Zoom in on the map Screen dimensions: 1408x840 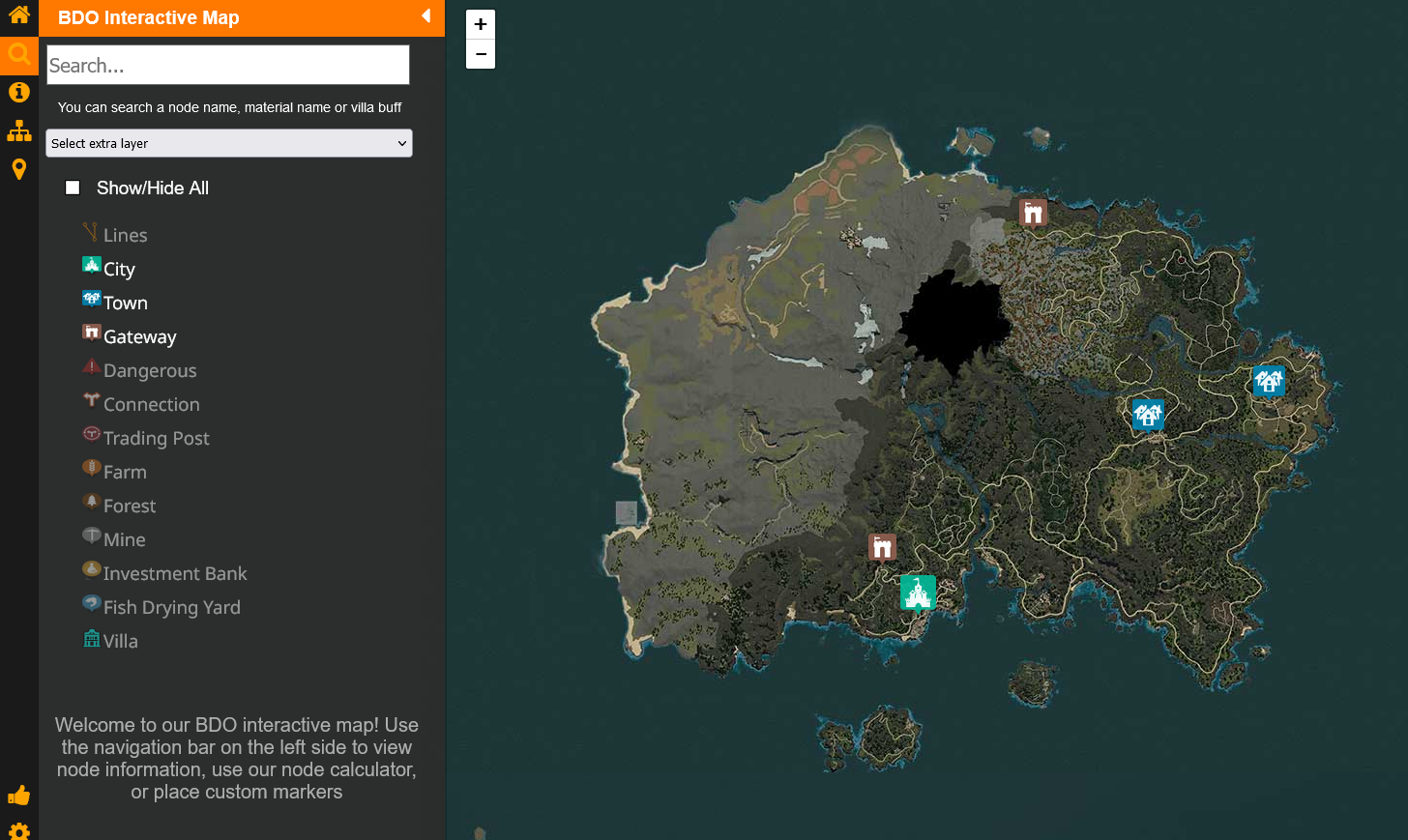pyautogui.click(x=481, y=24)
